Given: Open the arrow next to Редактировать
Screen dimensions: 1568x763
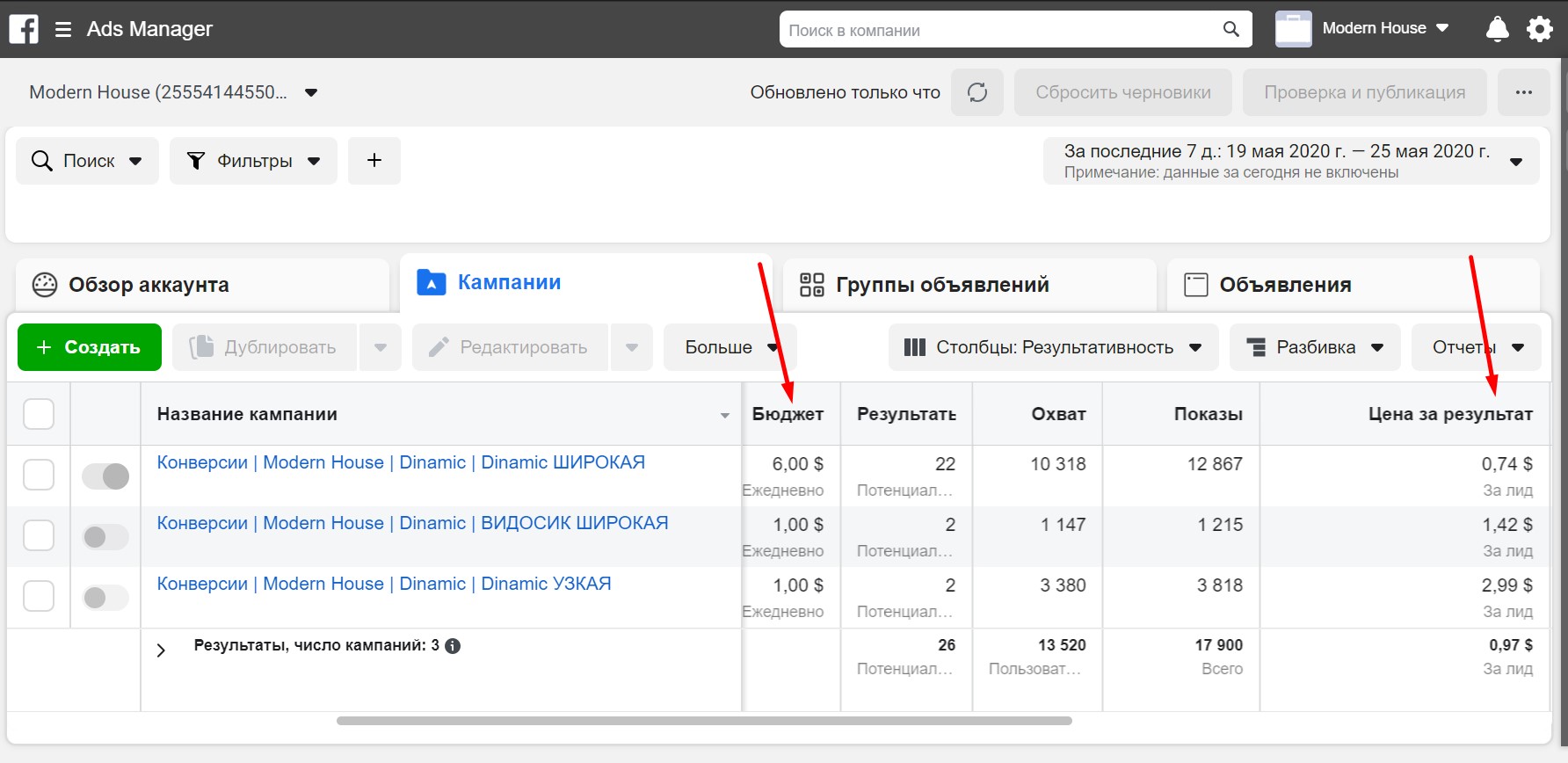Looking at the screenshot, I should (632, 347).
